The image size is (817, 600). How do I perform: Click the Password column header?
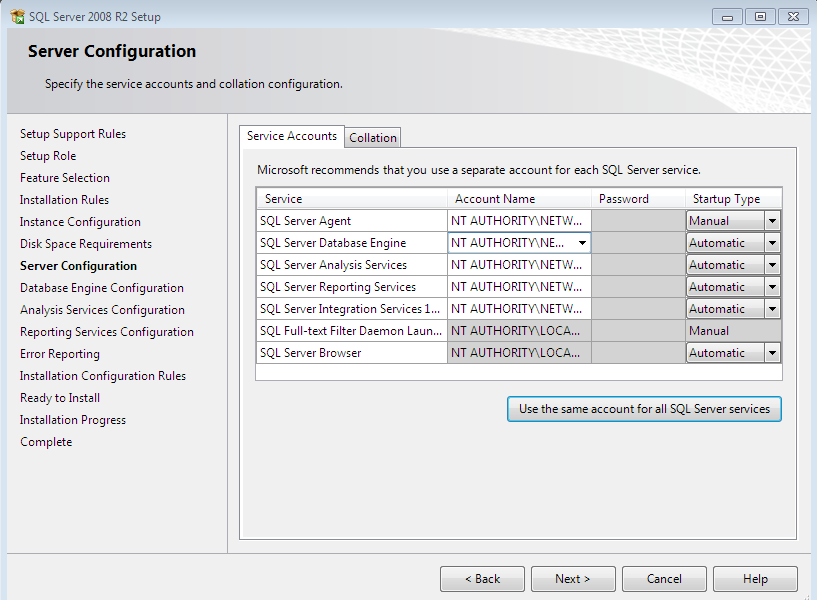[638, 199]
